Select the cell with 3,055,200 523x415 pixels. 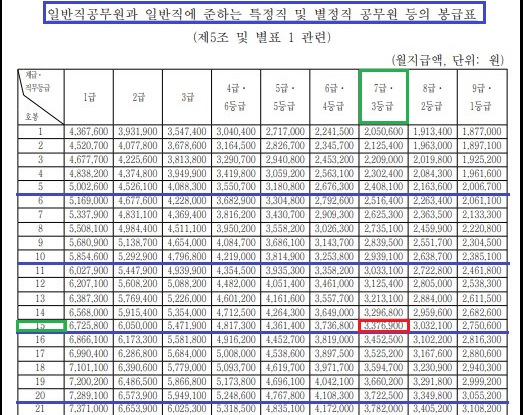click(482, 396)
